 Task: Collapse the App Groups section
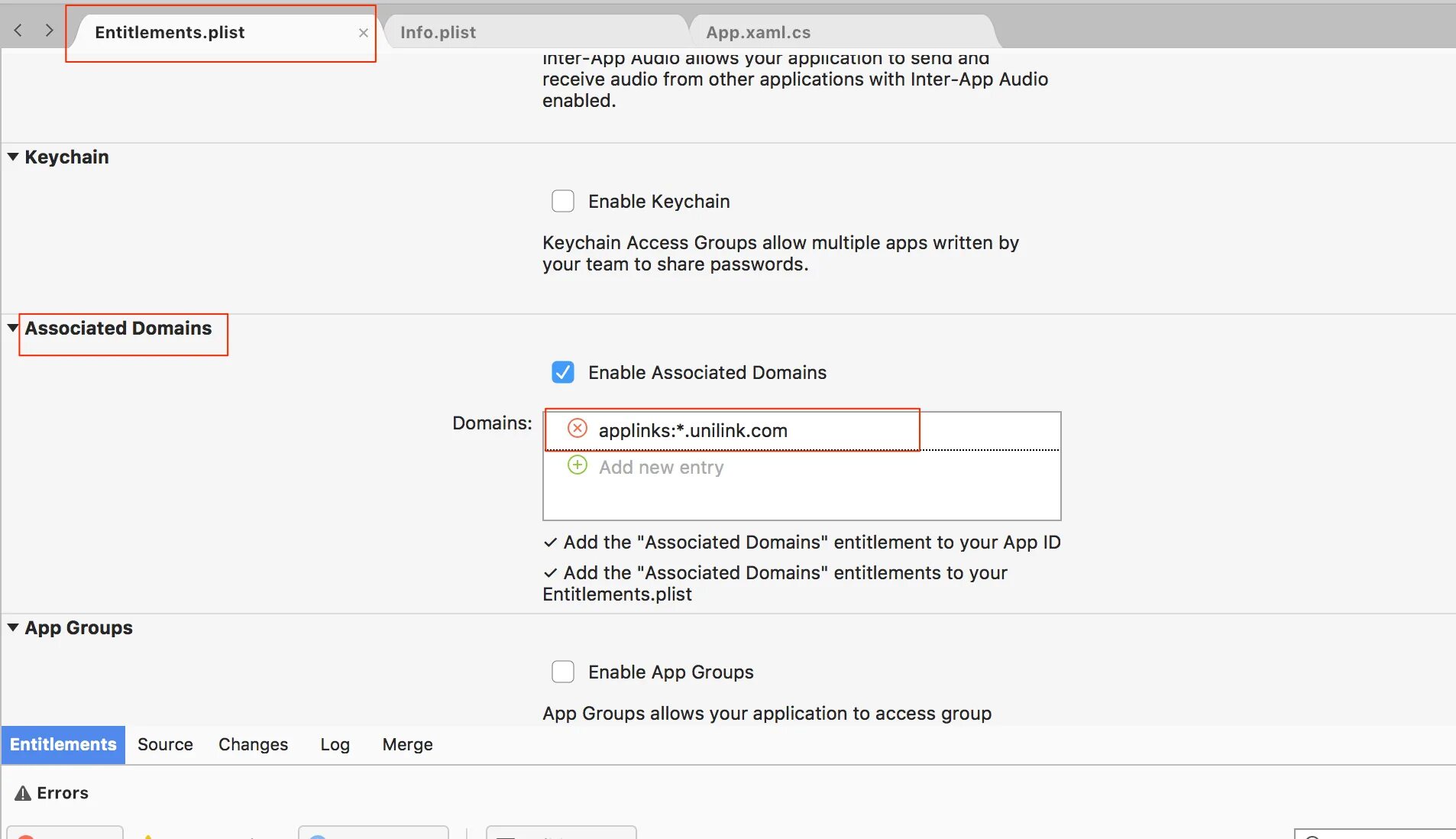pos(13,627)
